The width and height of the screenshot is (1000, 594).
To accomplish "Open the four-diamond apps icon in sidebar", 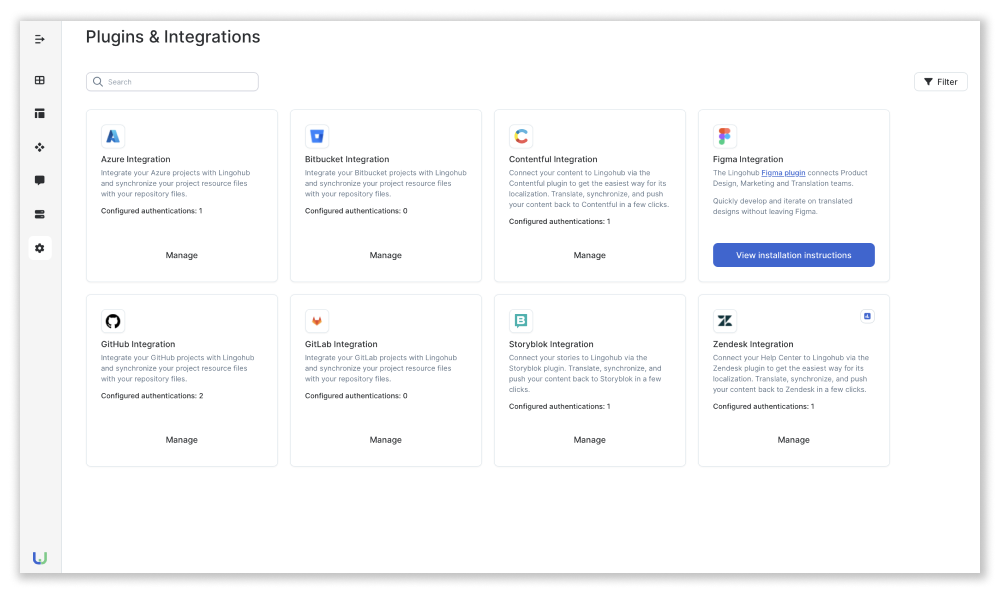I will coord(40,147).
